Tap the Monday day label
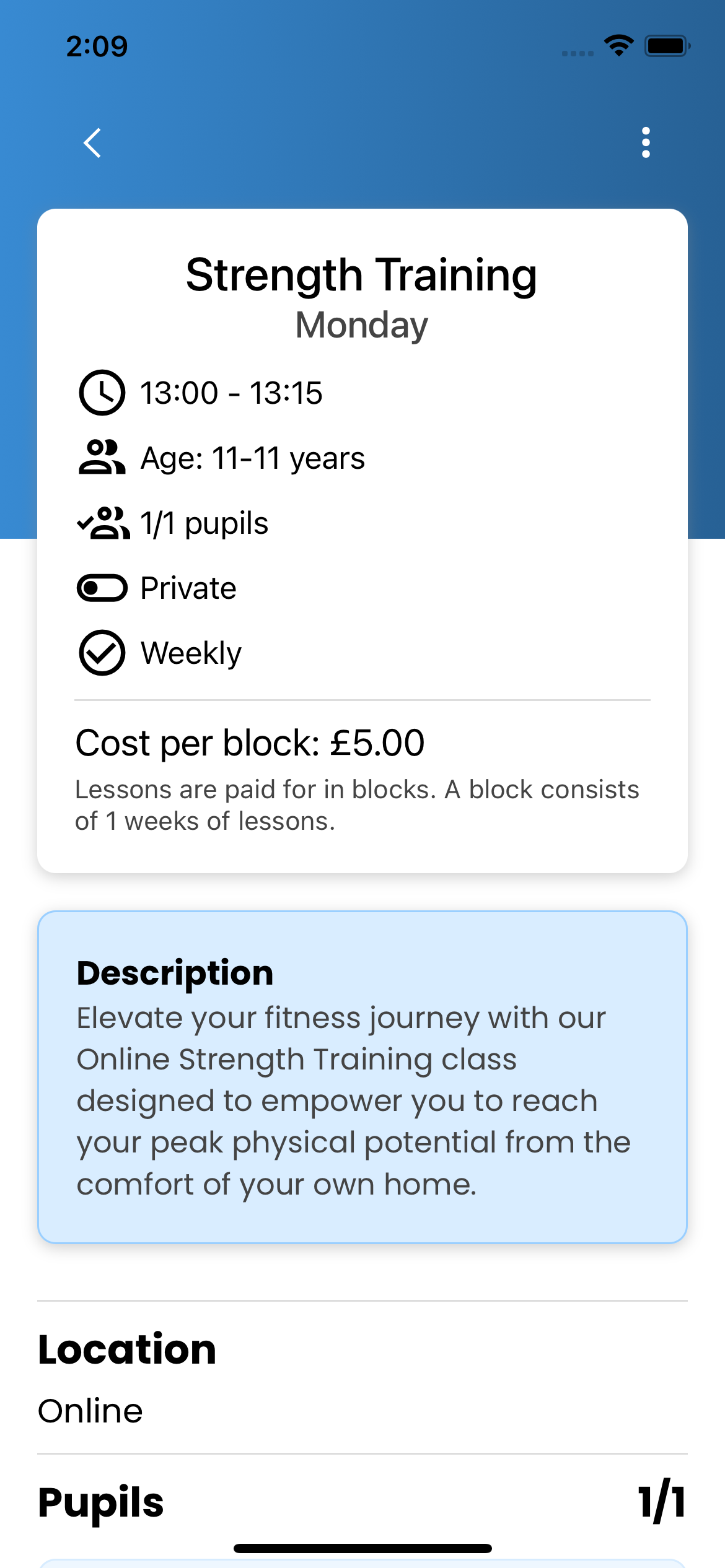The height and width of the screenshot is (1568, 725). point(362,325)
